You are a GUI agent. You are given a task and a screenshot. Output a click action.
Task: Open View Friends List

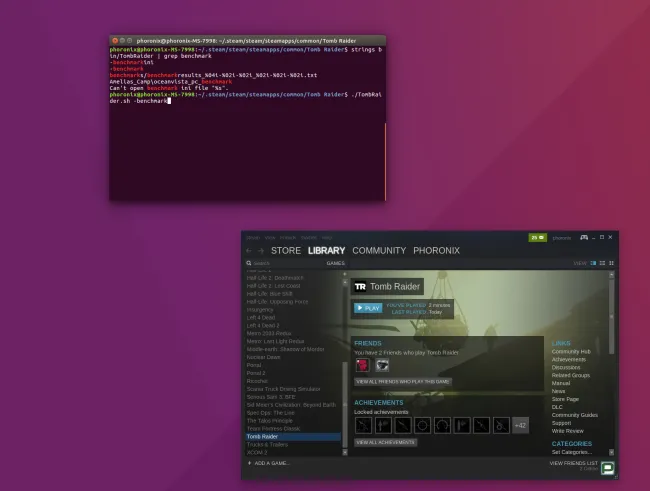coord(574,463)
